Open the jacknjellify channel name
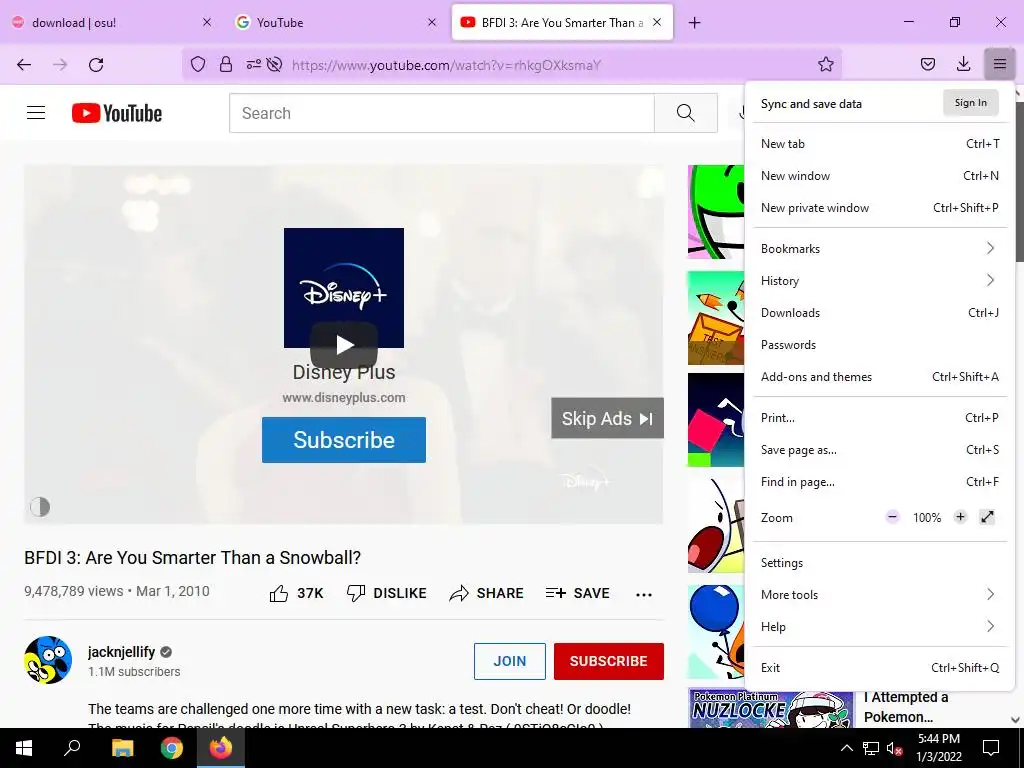This screenshot has height=768, width=1024. tap(121, 652)
